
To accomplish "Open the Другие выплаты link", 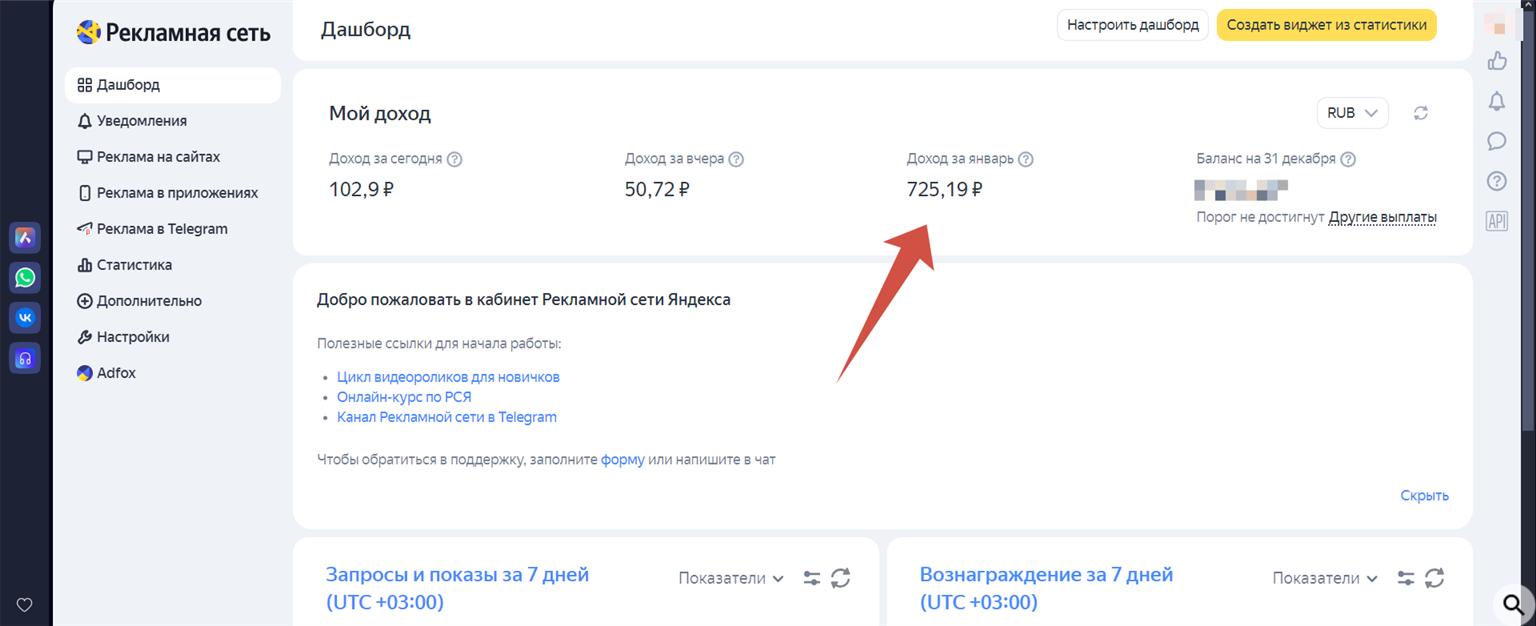I will pyautogui.click(x=1382, y=216).
